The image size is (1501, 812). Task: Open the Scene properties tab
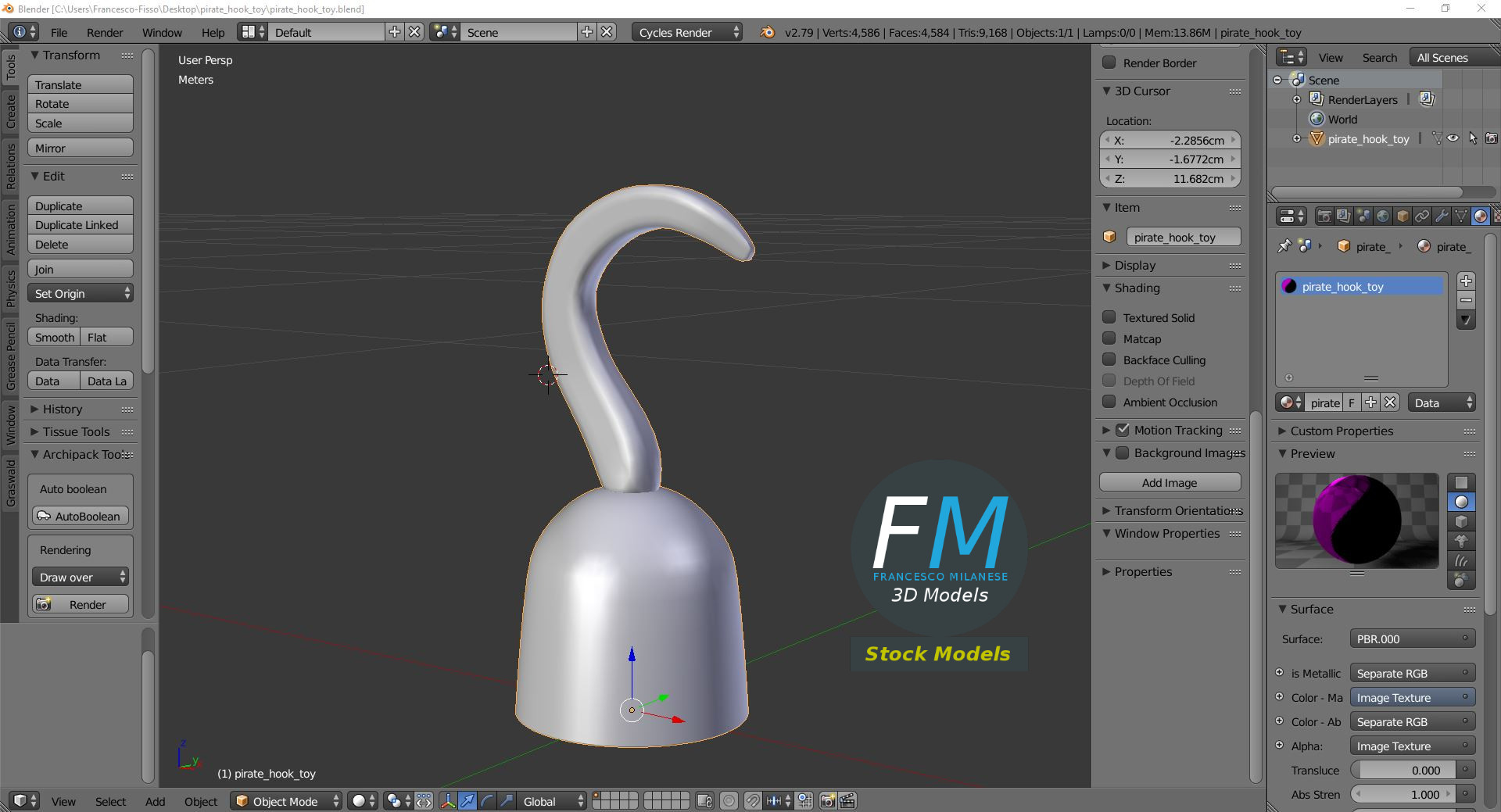pos(1363,216)
